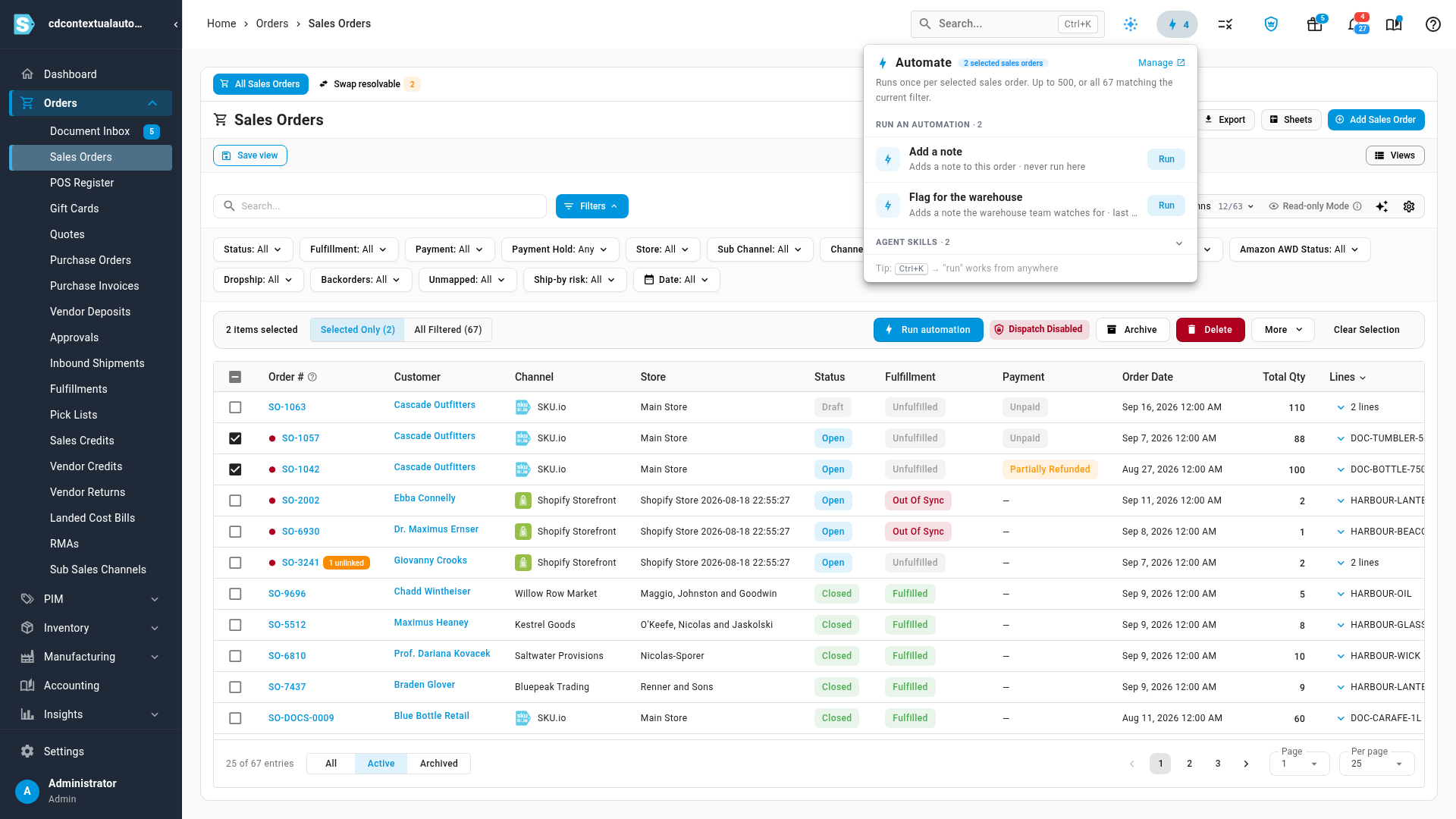Screen dimensions: 1456x819
Task: Click the shield icon in top bar
Action: pyautogui.click(x=1272, y=24)
